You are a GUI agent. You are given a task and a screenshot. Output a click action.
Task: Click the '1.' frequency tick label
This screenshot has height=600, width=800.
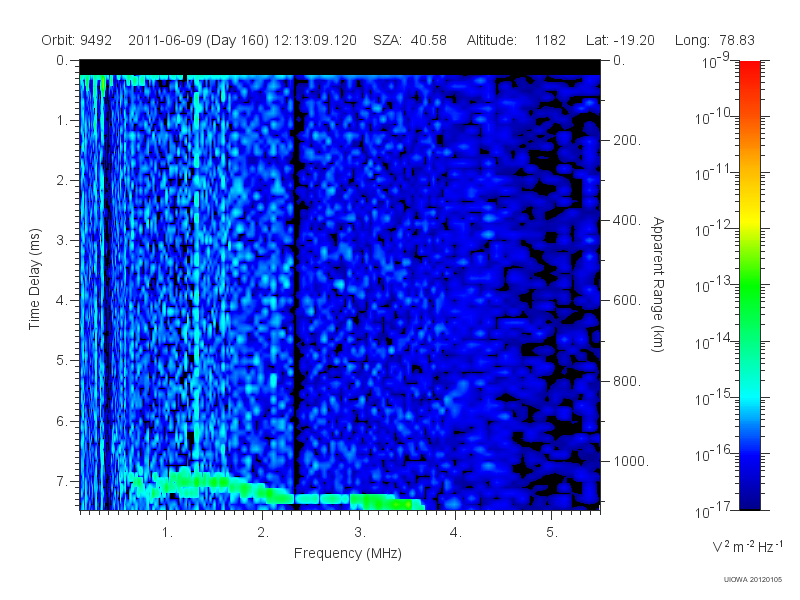[x=167, y=532]
